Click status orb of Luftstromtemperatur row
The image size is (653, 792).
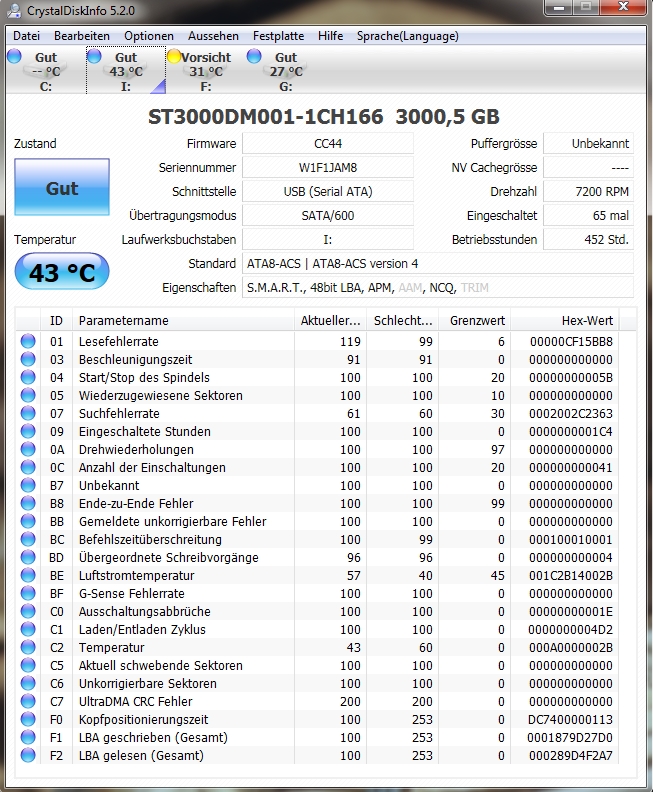click(x=28, y=575)
